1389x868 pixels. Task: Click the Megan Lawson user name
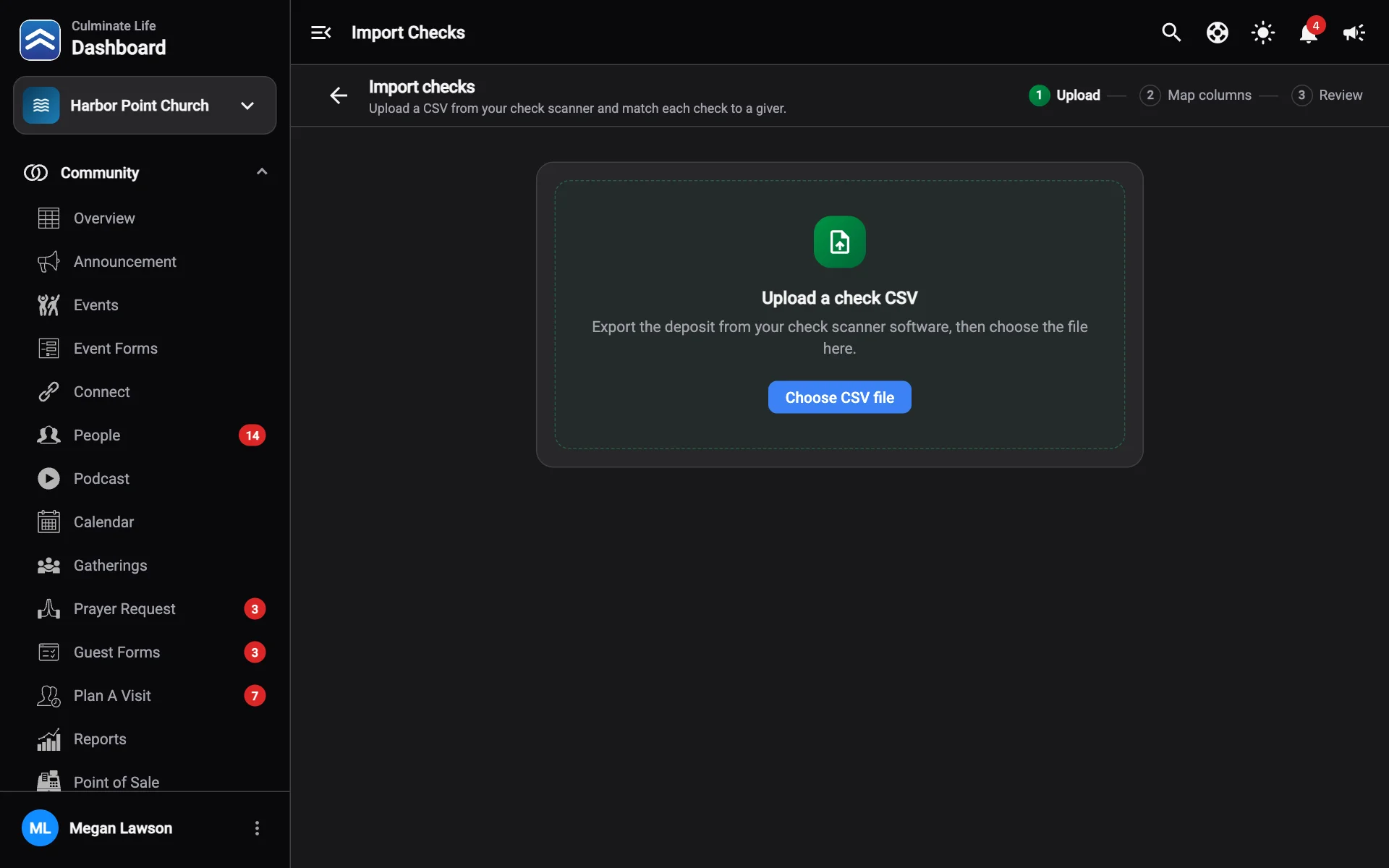click(121, 828)
